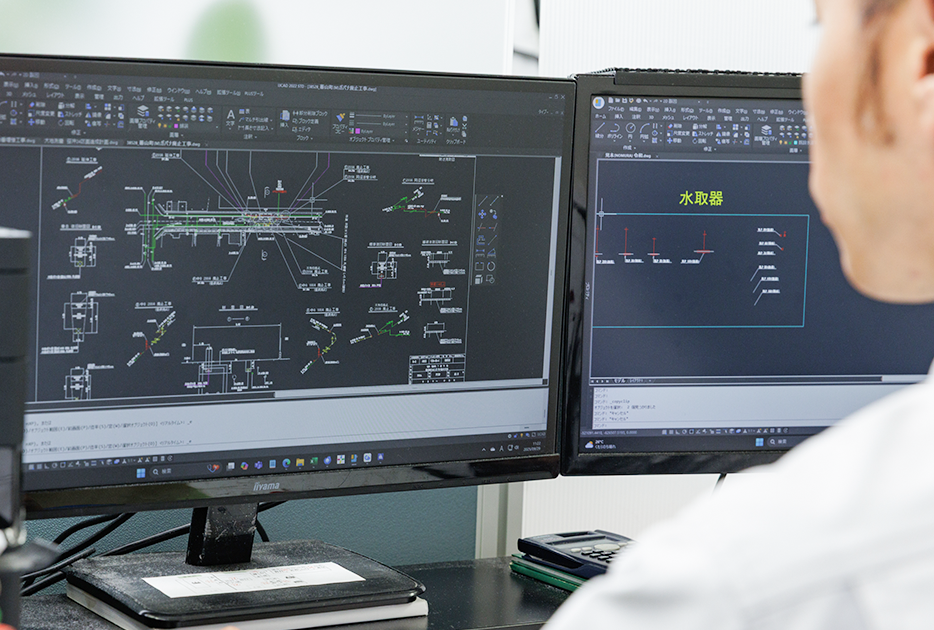Click the Windows Start button on left monitor

(141, 471)
